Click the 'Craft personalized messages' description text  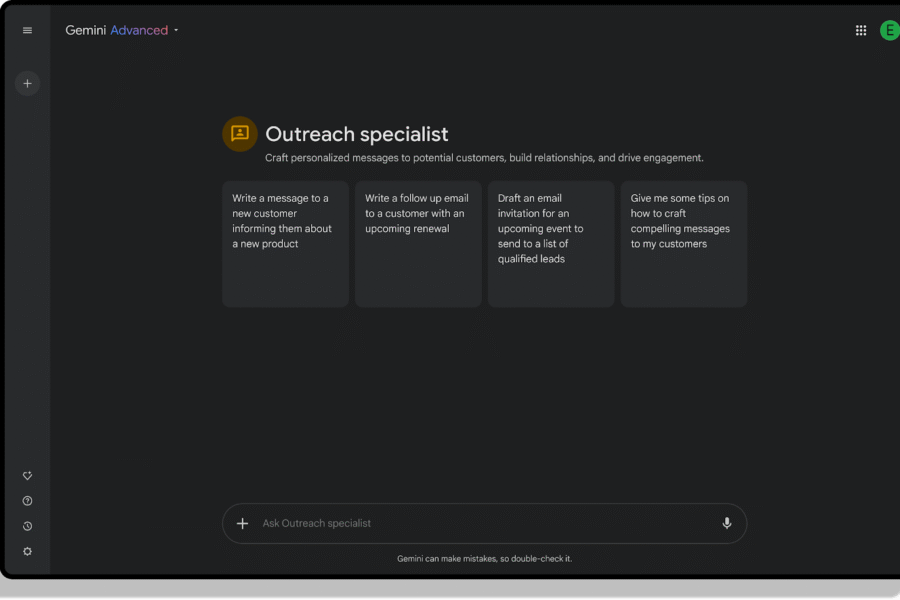[x=484, y=158]
